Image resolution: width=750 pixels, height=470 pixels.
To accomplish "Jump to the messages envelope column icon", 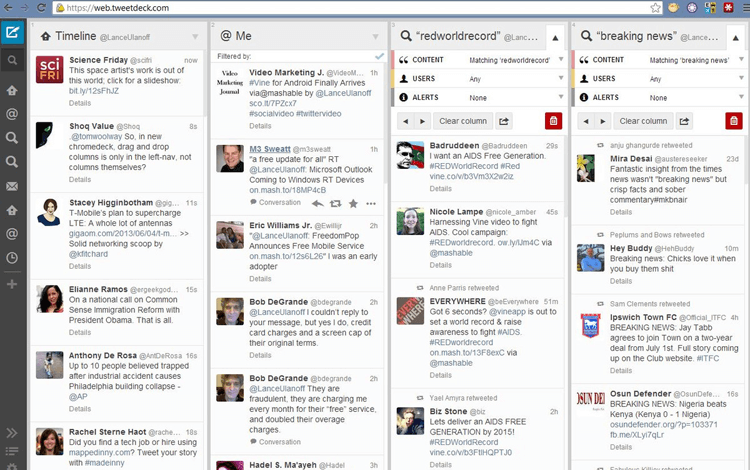I will coord(12,186).
